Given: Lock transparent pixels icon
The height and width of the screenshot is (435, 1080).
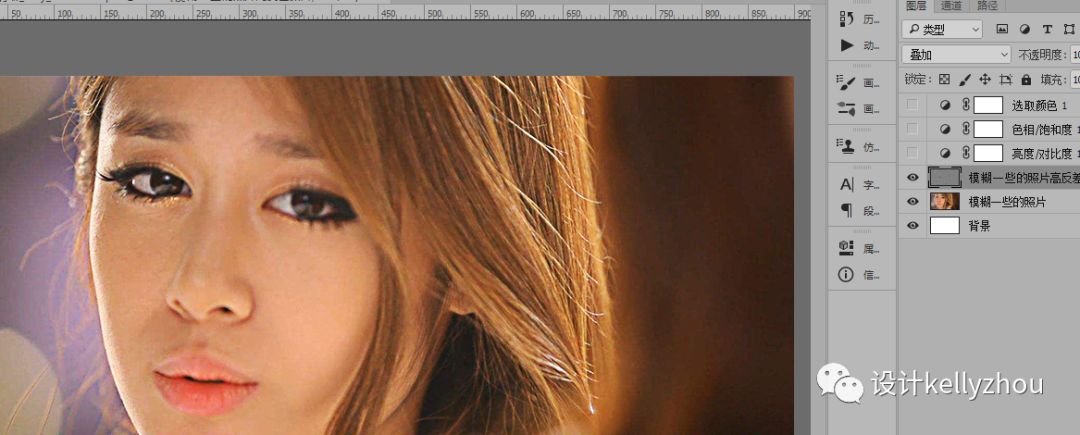Looking at the screenshot, I should (944, 79).
